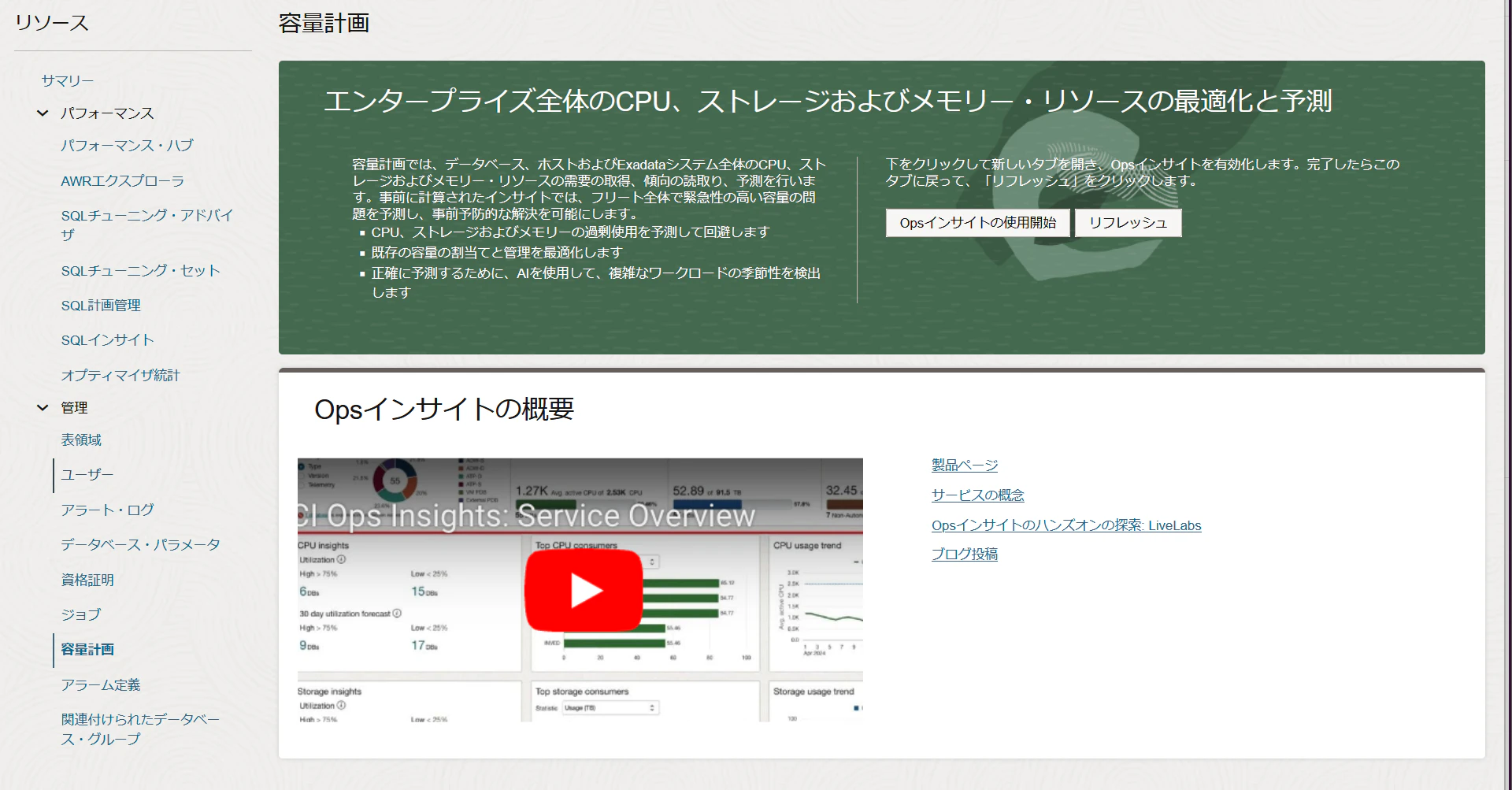Open the サマリー page
1512x790 pixels.
68,80
